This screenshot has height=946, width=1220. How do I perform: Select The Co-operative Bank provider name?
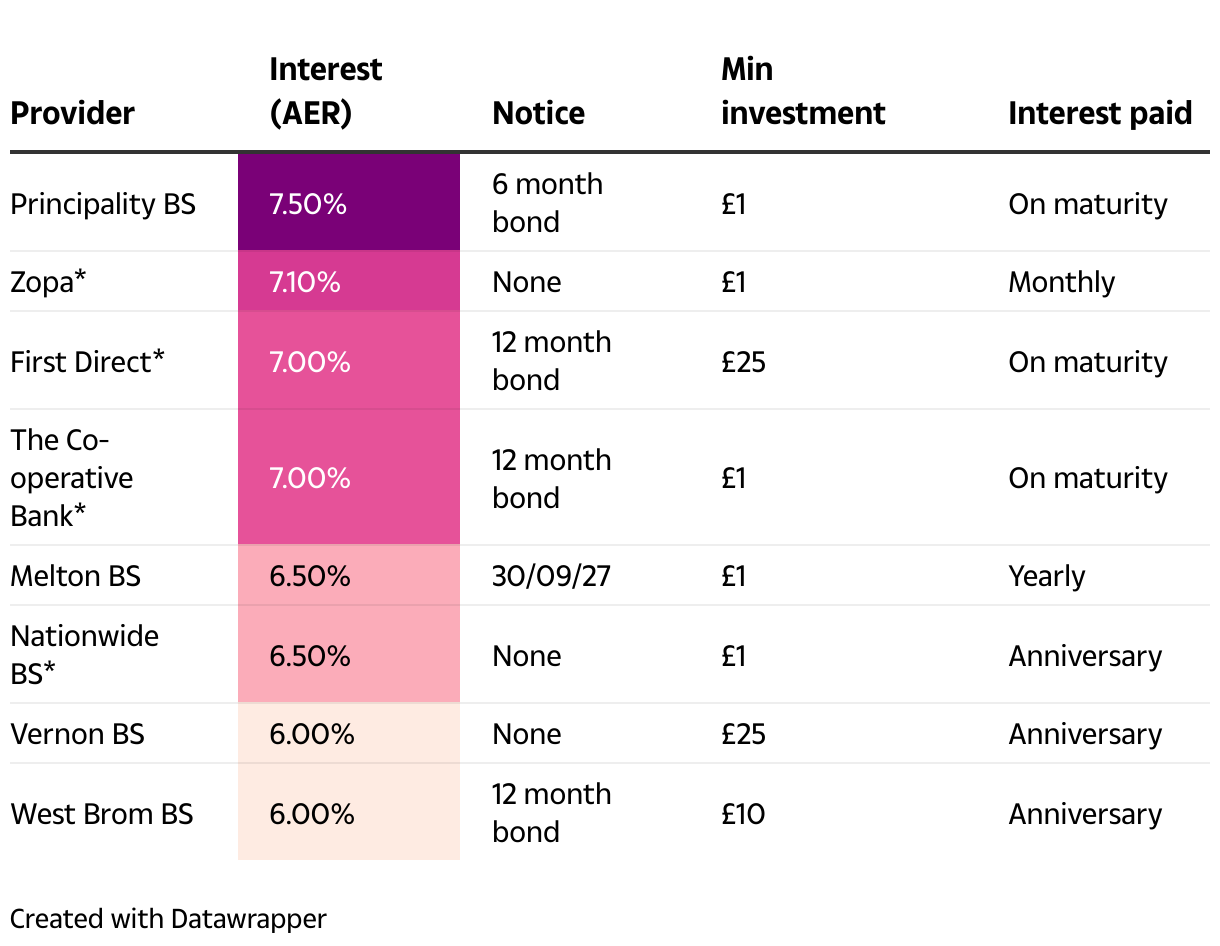click(x=72, y=478)
